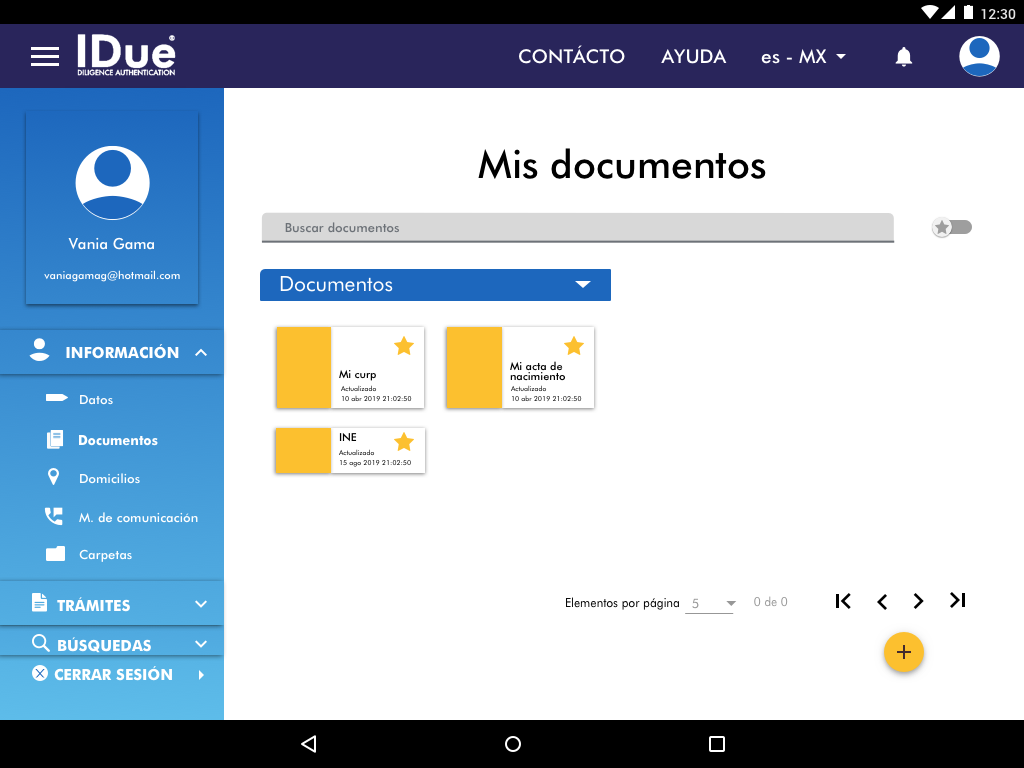Viewport: 1024px width, 768px height.
Task: Tap the yellow add document button
Action: 903,653
